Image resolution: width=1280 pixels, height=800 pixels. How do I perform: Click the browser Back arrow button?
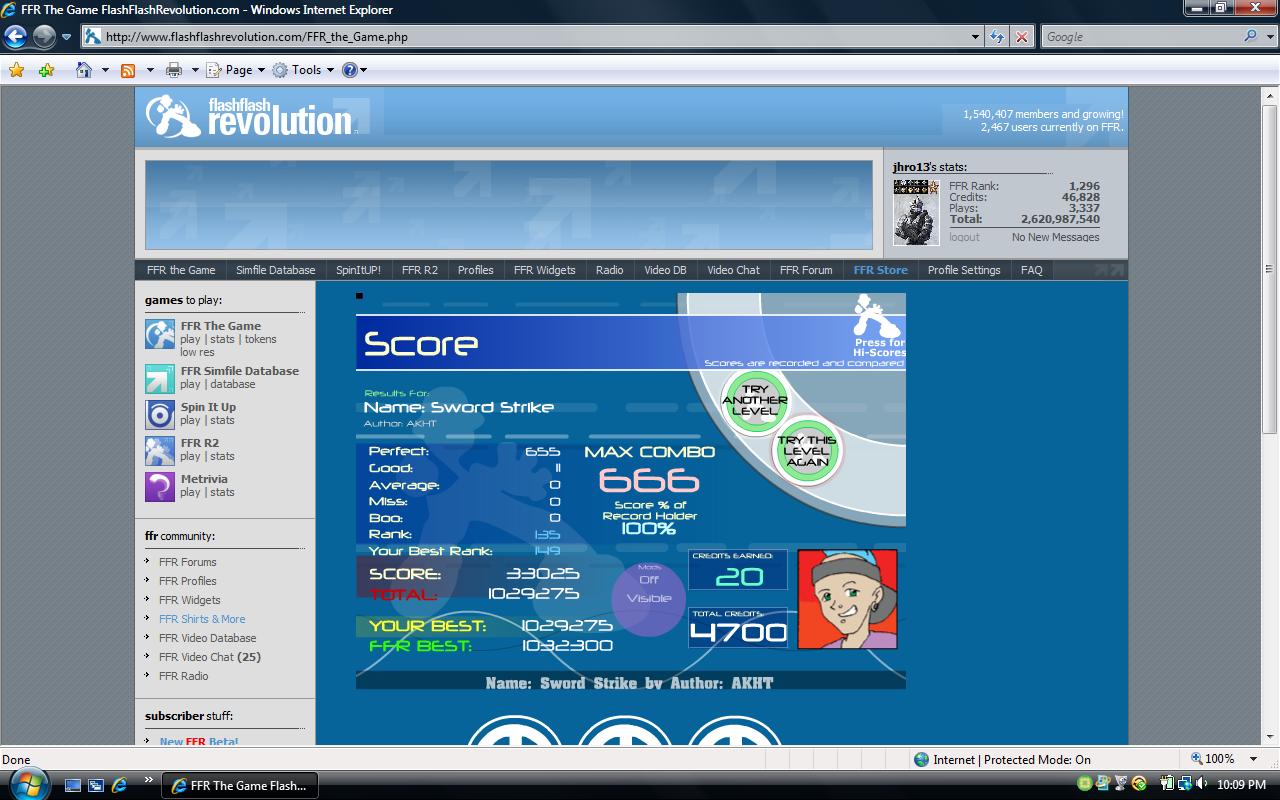click(15, 37)
